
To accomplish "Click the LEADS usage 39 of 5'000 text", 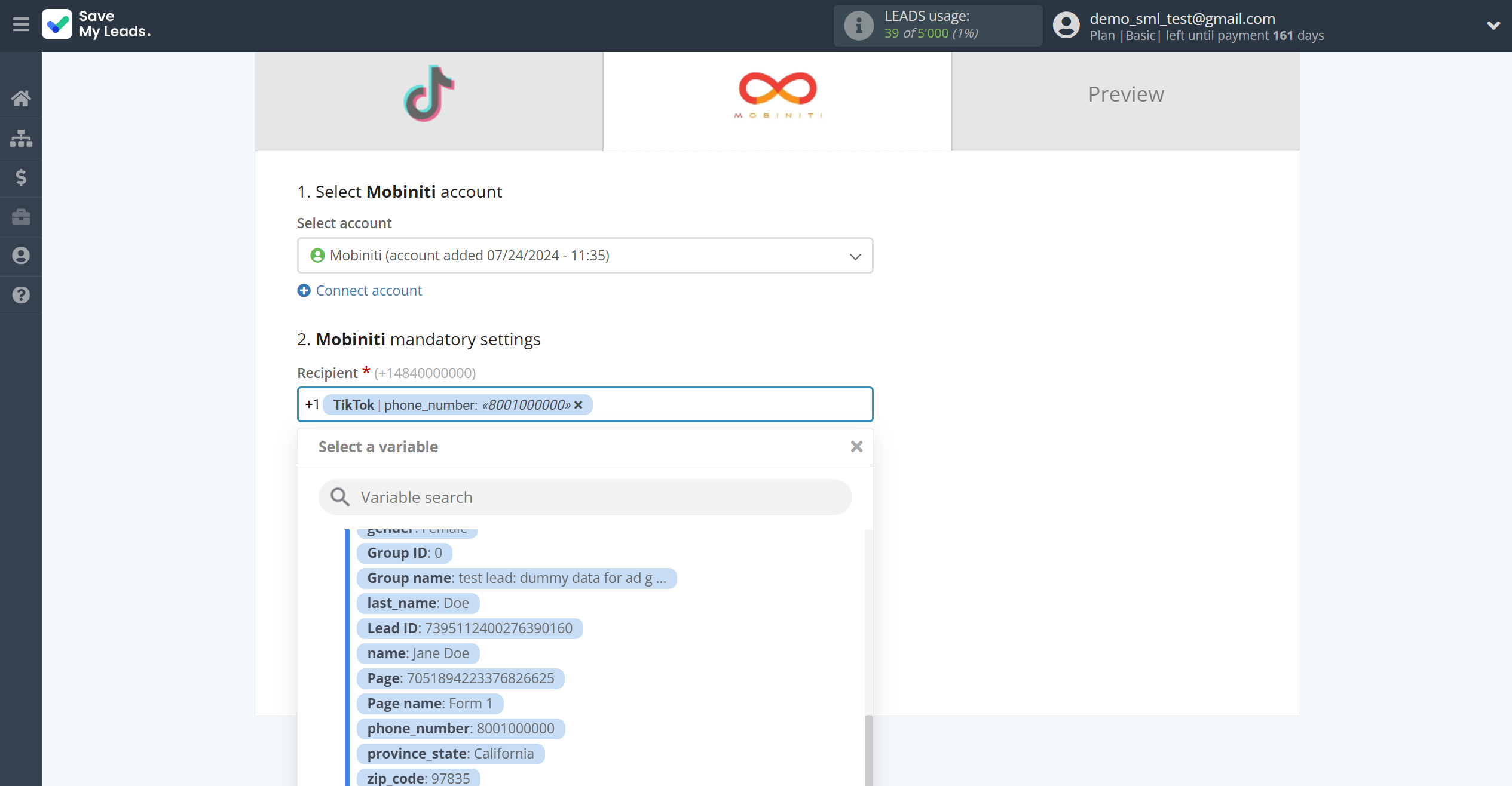I will tap(931, 33).
